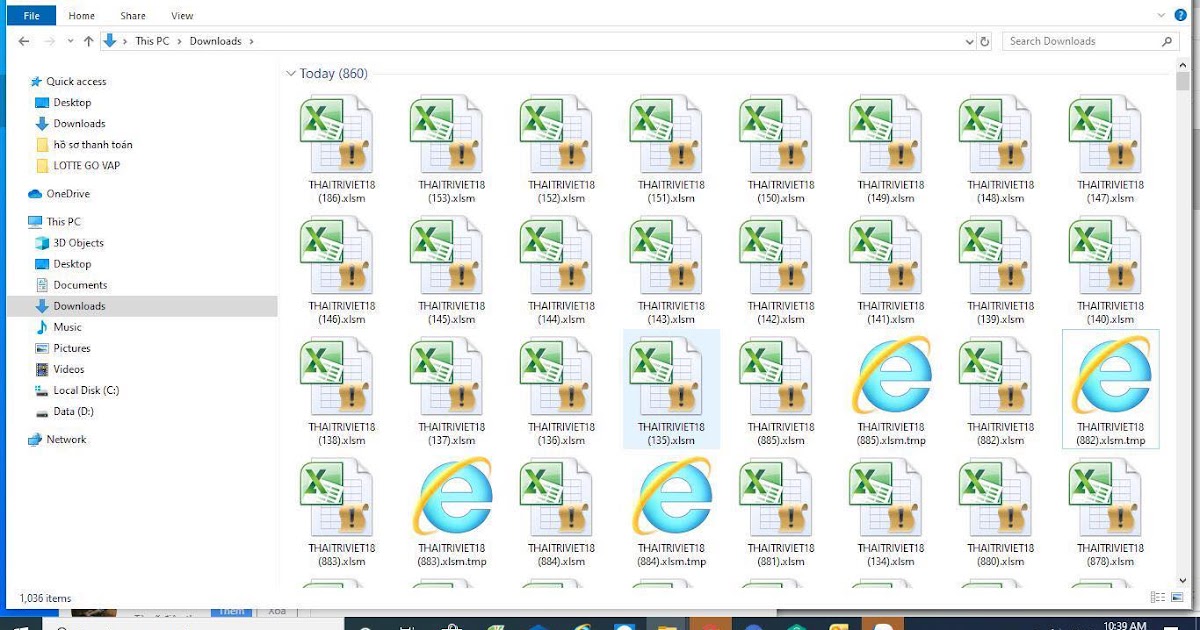Screen dimensions: 1200x630
Task: Select highlighted Downloads under This PC
Action: [x=141, y=306]
